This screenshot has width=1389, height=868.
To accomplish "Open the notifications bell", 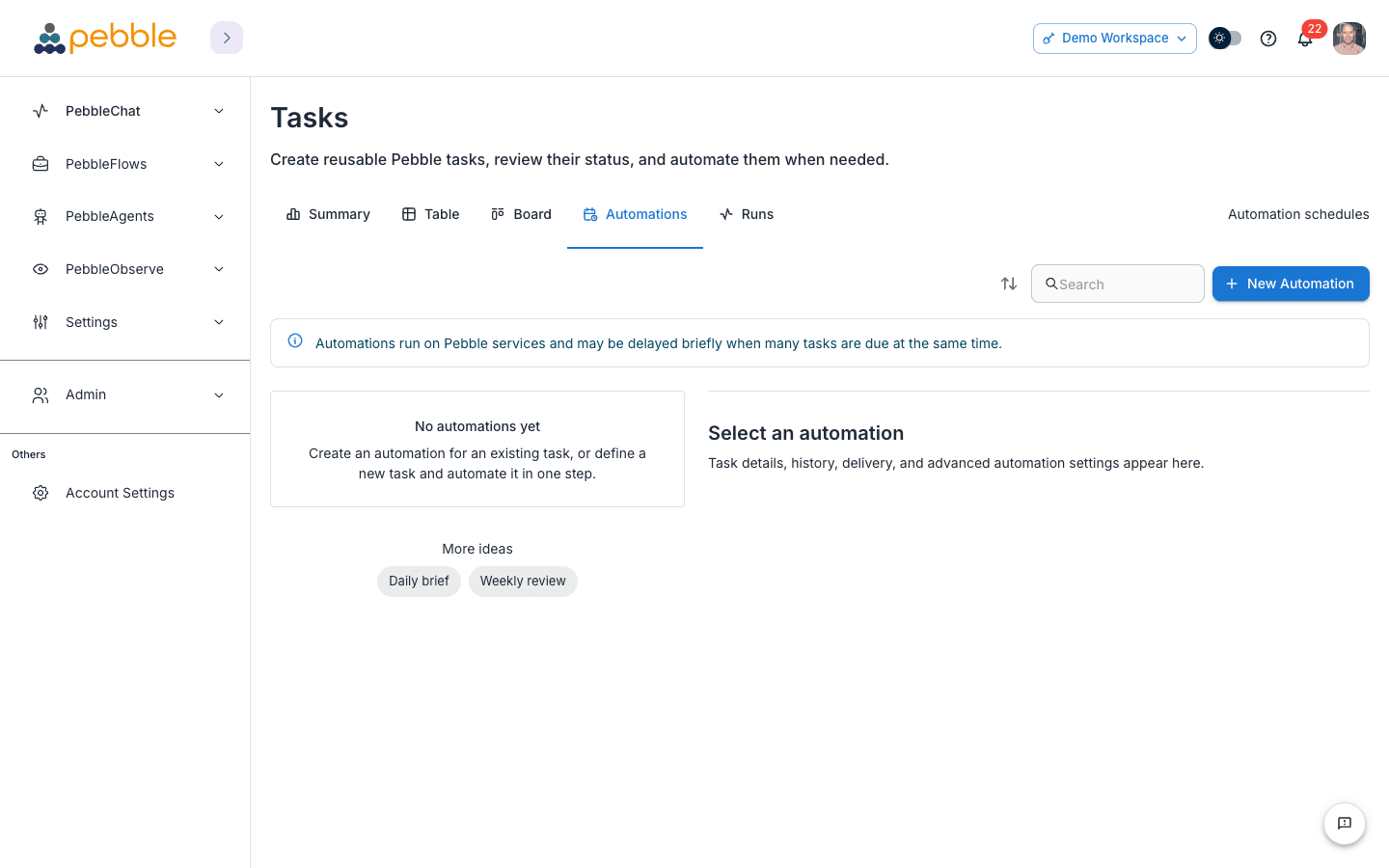I will click(x=1304, y=40).
